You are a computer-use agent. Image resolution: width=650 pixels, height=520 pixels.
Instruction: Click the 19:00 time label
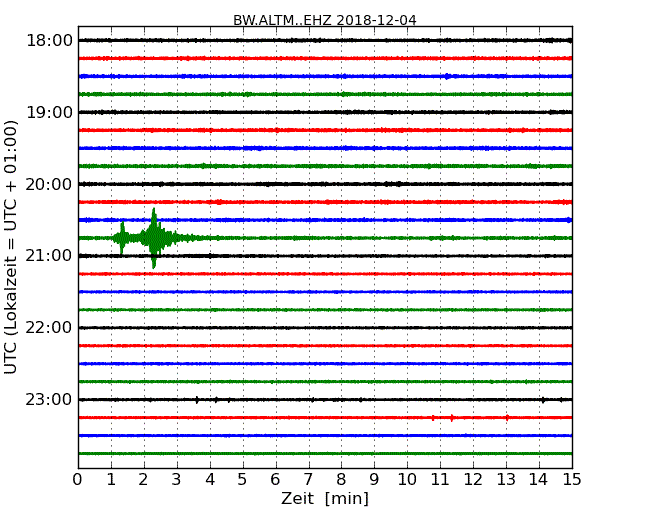click(49, 112)
